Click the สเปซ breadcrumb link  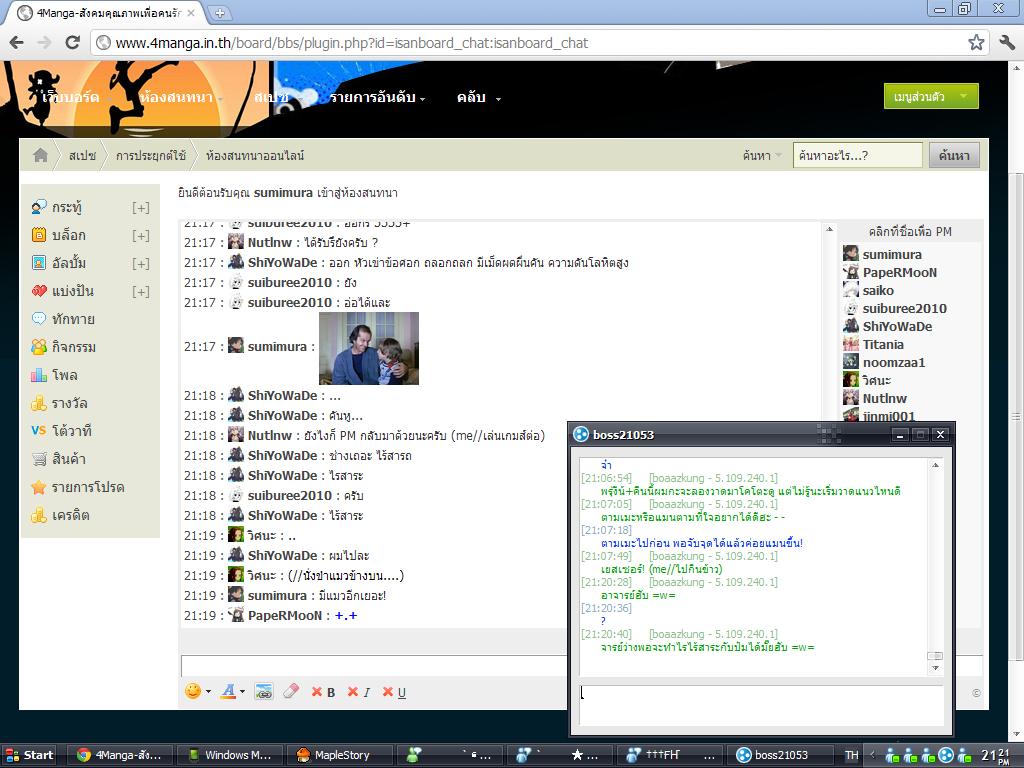82,155
